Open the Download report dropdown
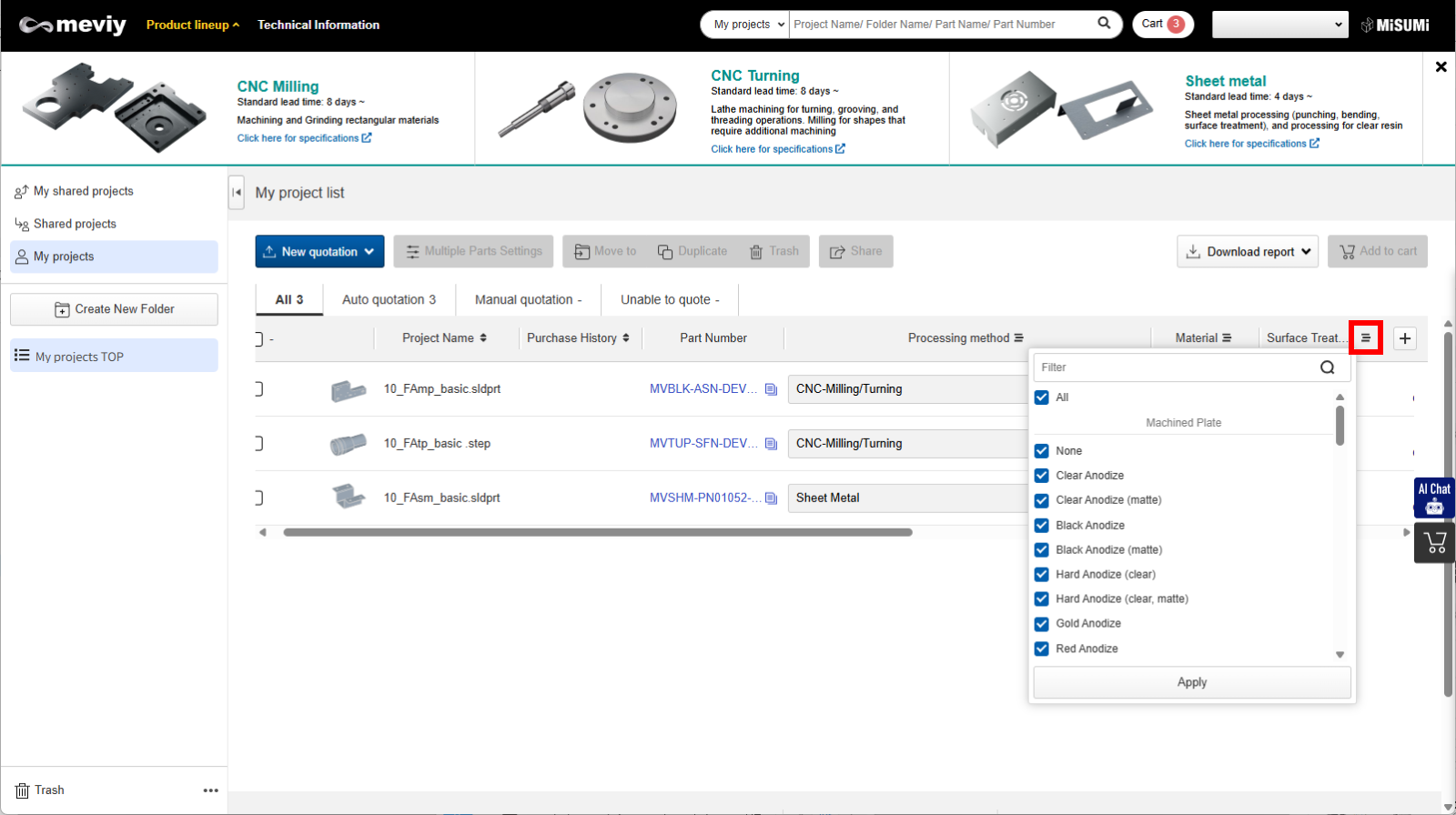The image size is (1456, 815). pyautogui.click(x=1249, y=252)
